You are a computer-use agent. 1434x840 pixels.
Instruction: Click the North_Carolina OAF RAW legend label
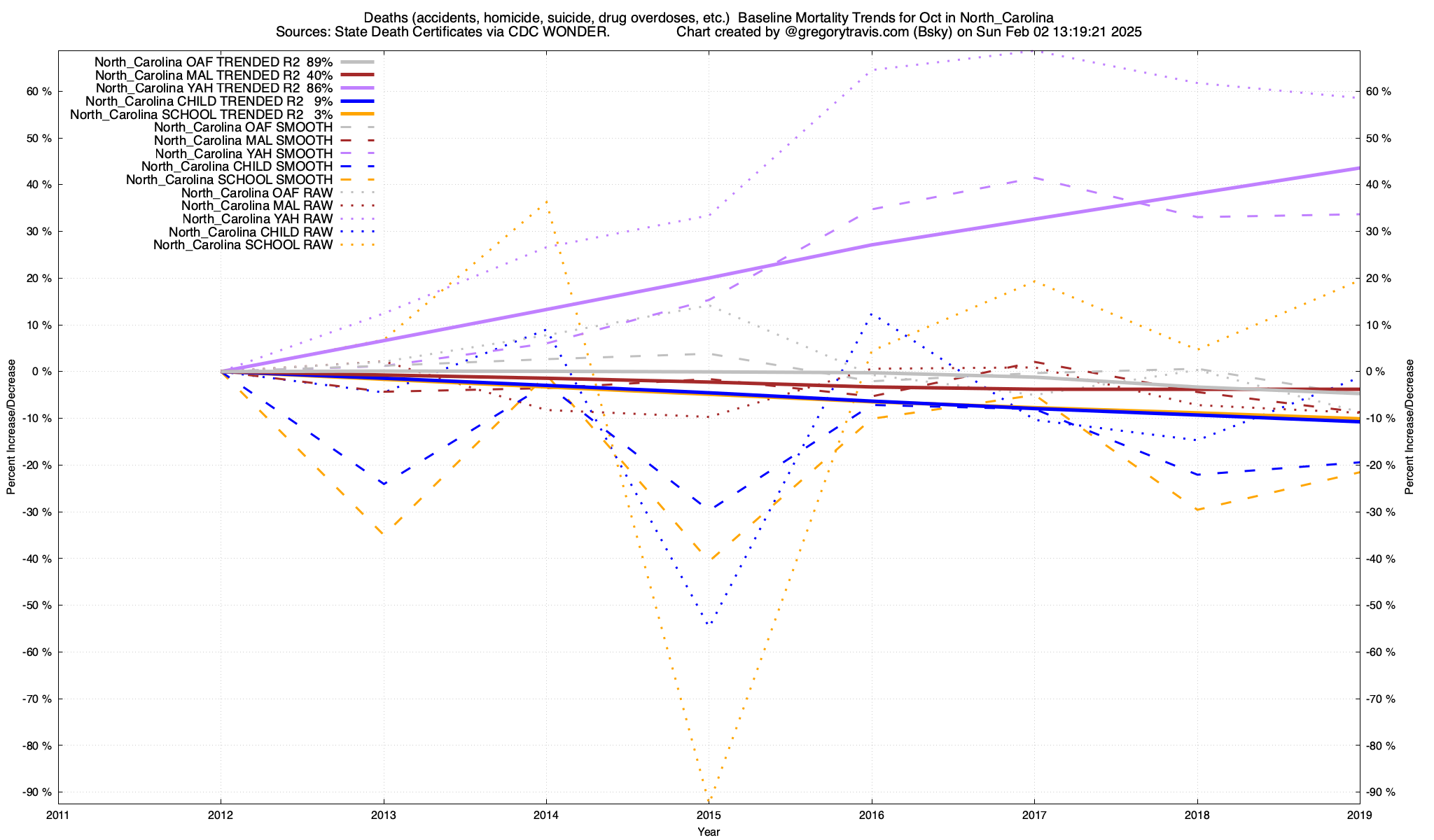click(256, 192)
